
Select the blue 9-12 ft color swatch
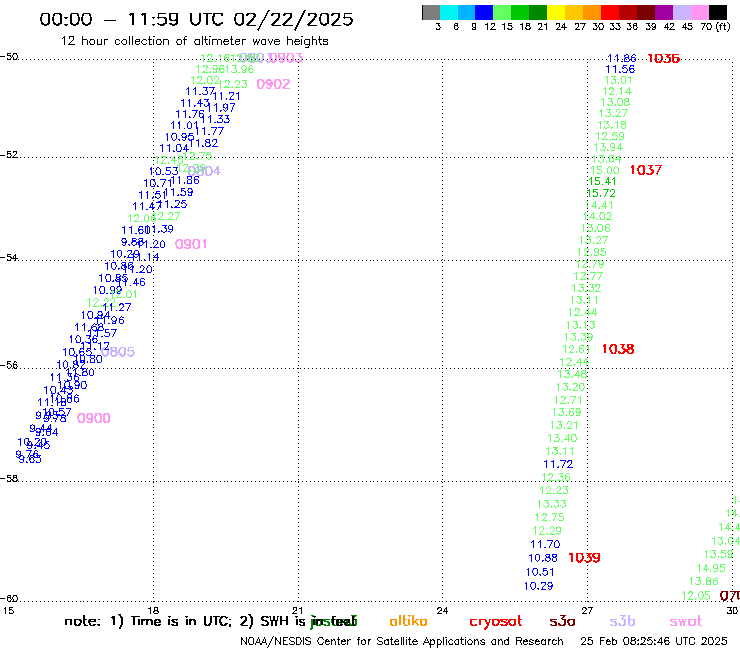484,12
